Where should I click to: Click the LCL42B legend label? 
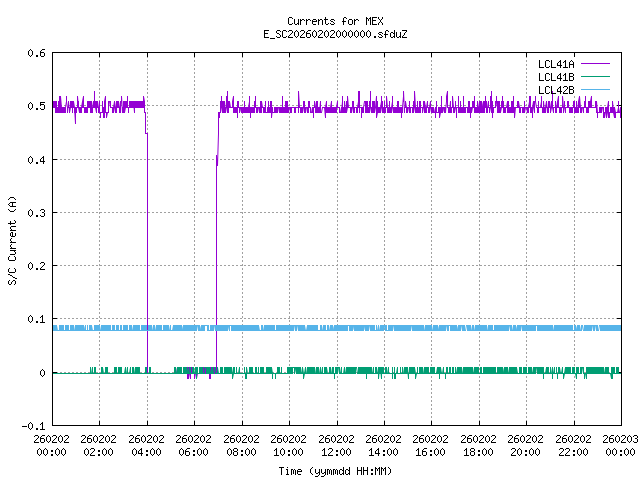(x=555, y=90)
